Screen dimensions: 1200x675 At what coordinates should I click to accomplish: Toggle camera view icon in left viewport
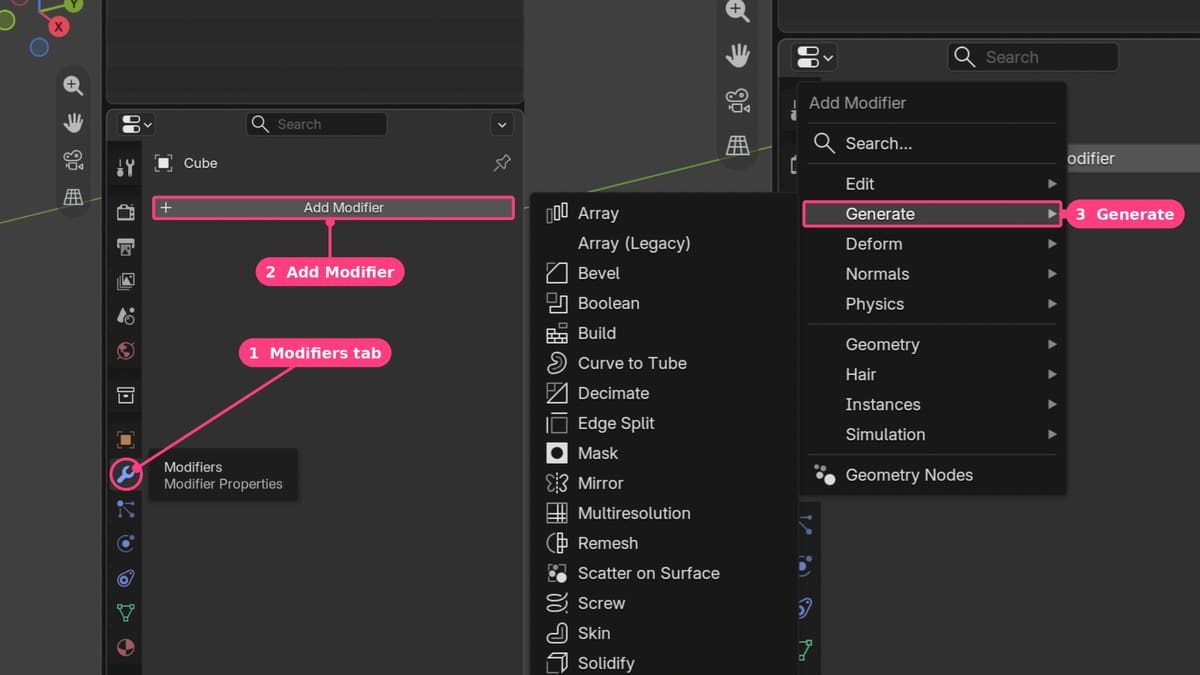point(73,160)
